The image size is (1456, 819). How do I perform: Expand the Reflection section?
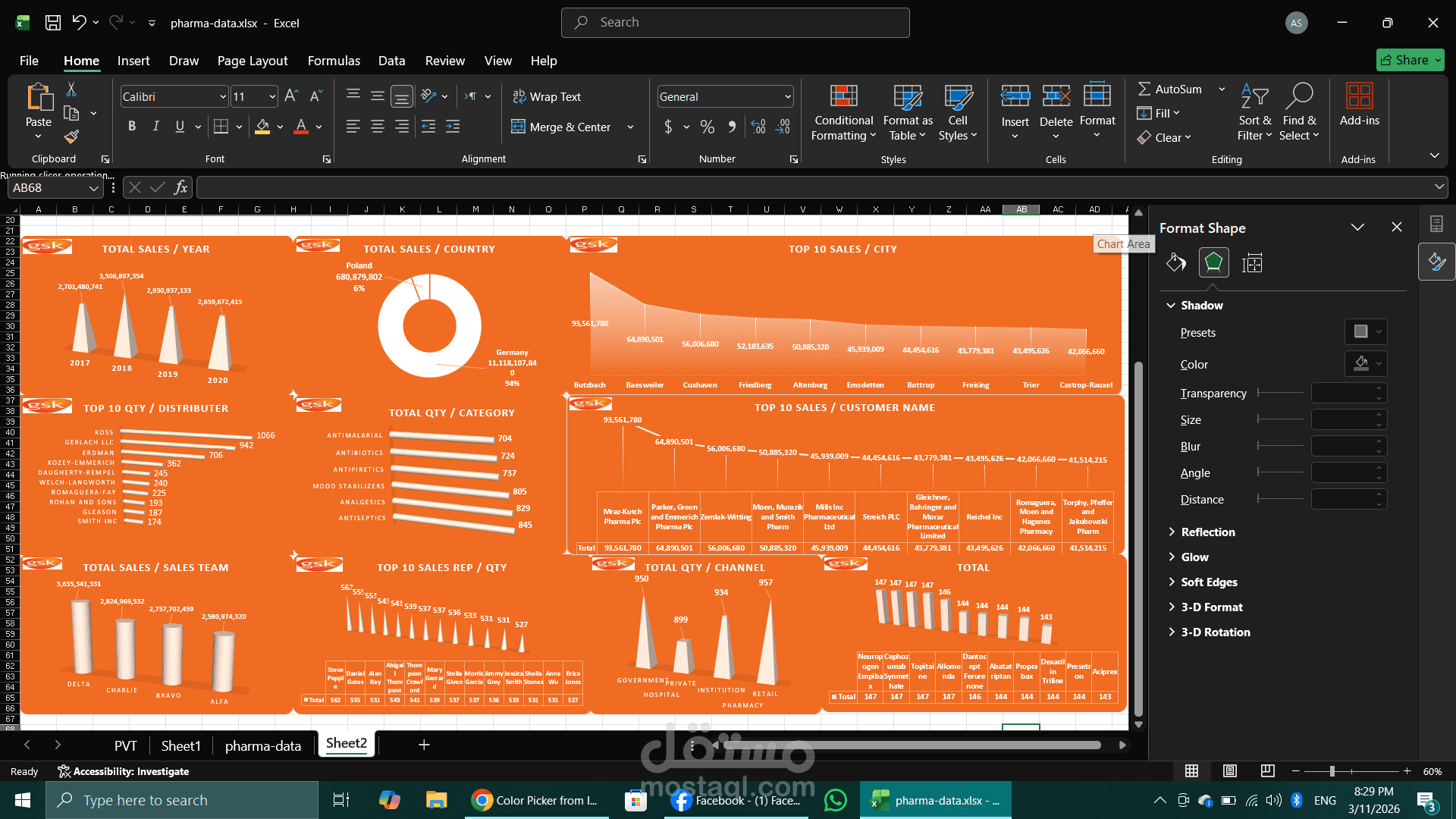coord(1172,532)
